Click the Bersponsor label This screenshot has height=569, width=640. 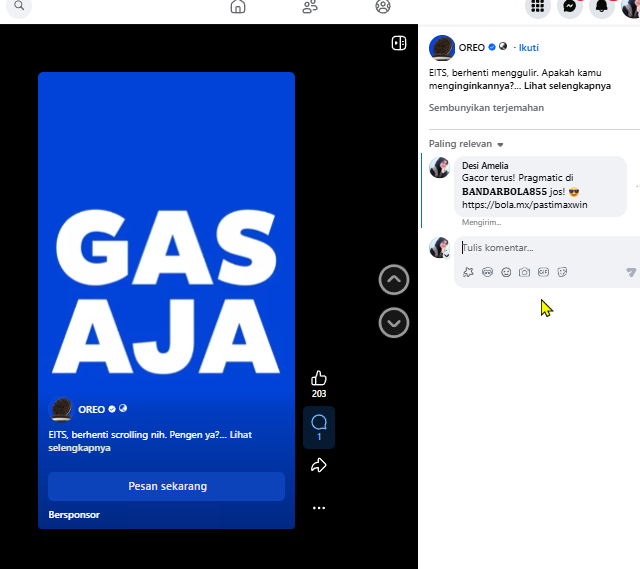pyautogui.click(x=74, y=515)
